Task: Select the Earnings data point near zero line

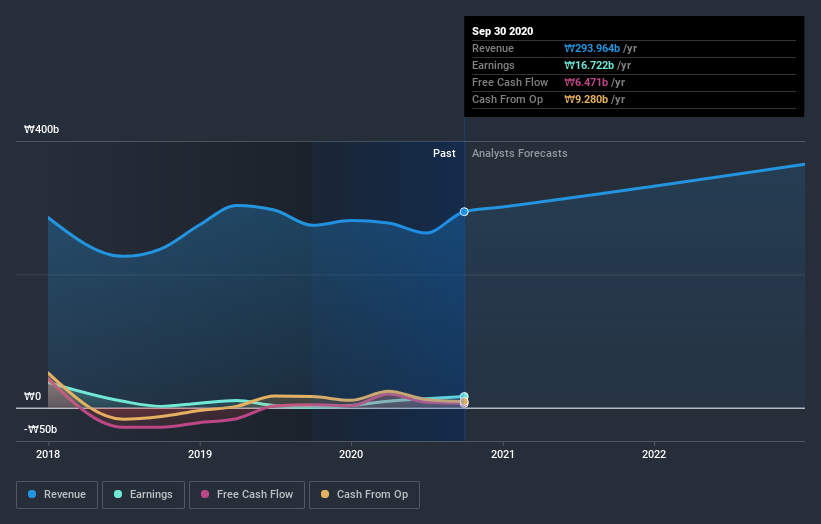Action: tap(464, 396)
